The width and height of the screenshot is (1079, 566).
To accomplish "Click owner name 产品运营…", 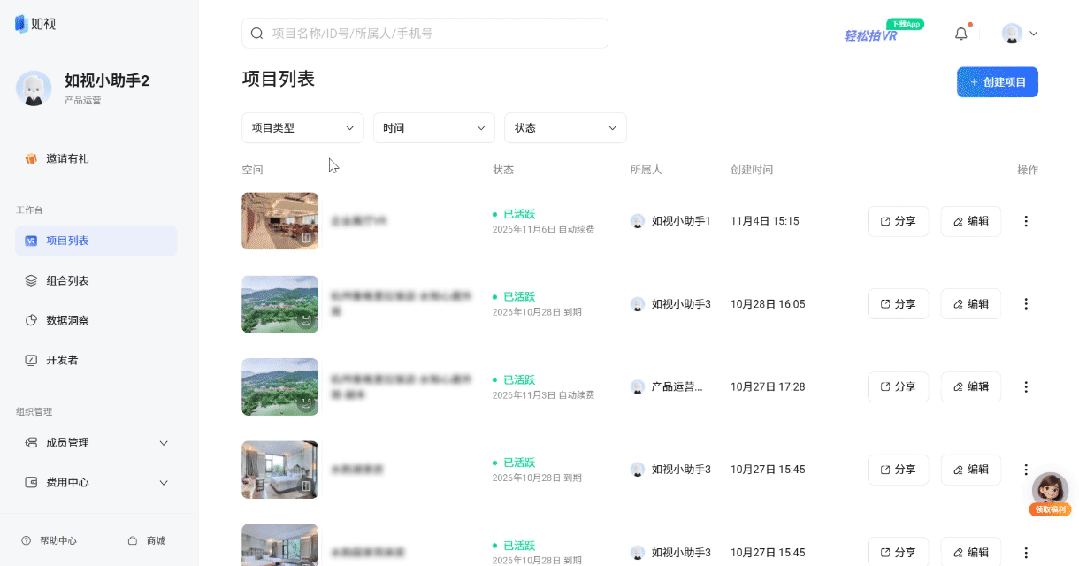I will click(677, 387).
